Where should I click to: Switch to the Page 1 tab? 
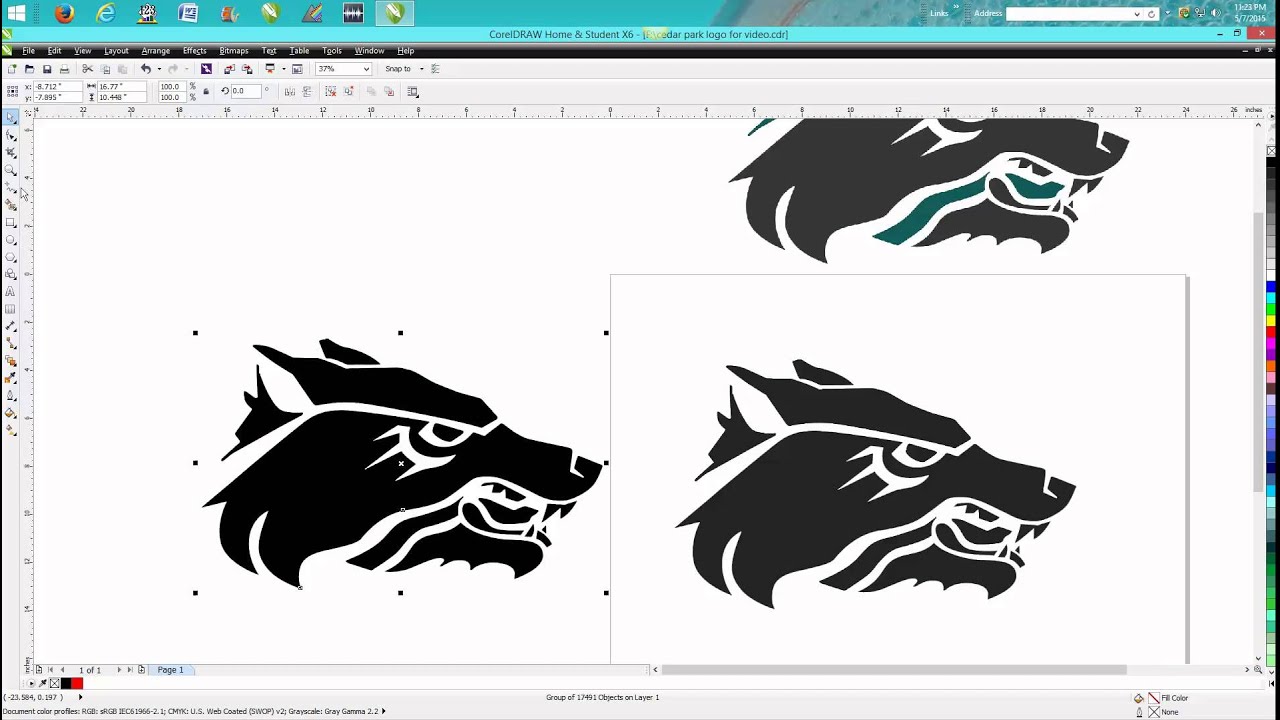tap(170, 670)
